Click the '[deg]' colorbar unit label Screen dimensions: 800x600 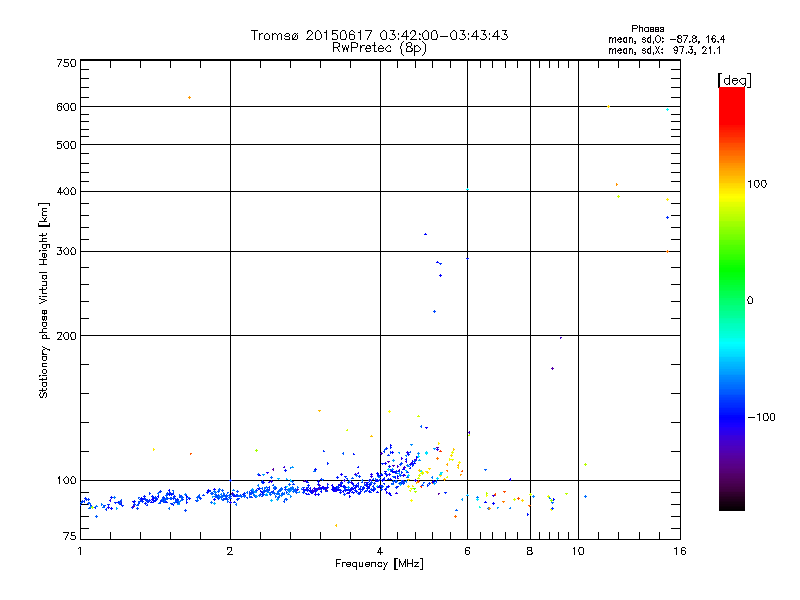734,80
